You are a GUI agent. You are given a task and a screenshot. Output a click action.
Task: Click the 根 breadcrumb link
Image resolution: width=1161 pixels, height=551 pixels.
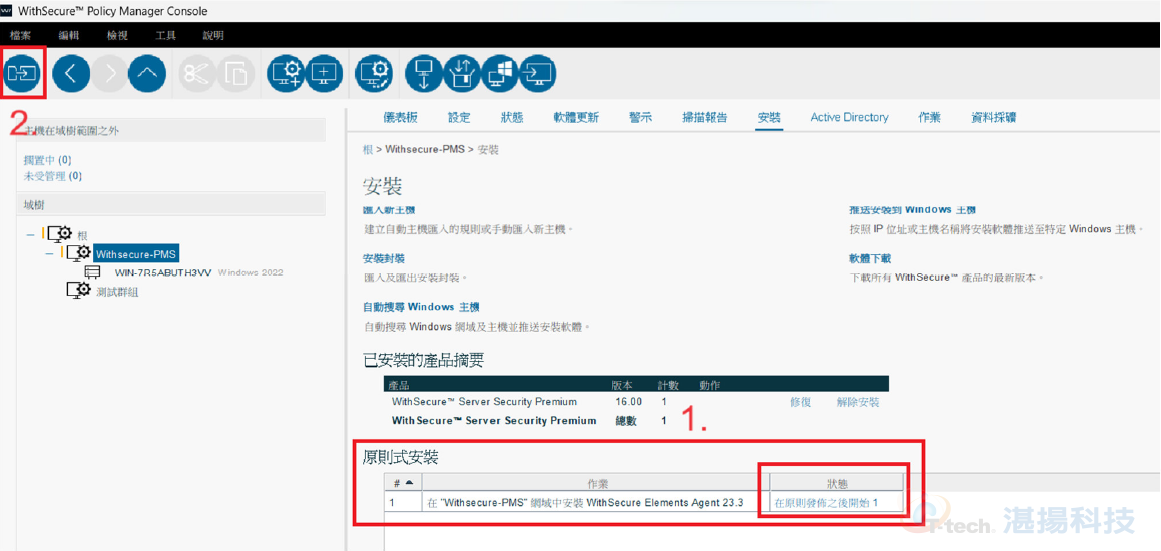click(367, 149)
